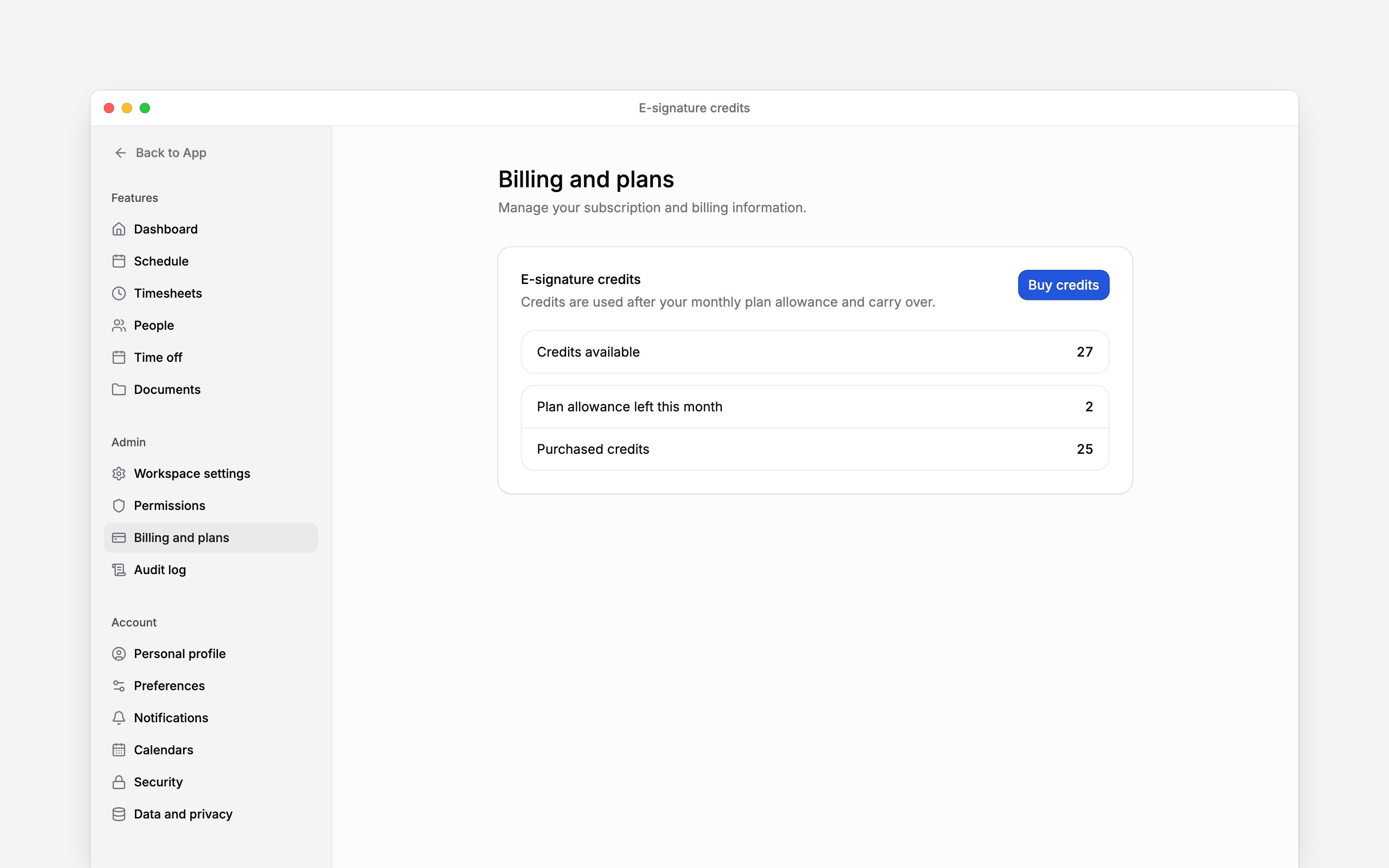This screenshot has height=868, width=1389.
Task: Open Calendars settings
Action: 210,751
